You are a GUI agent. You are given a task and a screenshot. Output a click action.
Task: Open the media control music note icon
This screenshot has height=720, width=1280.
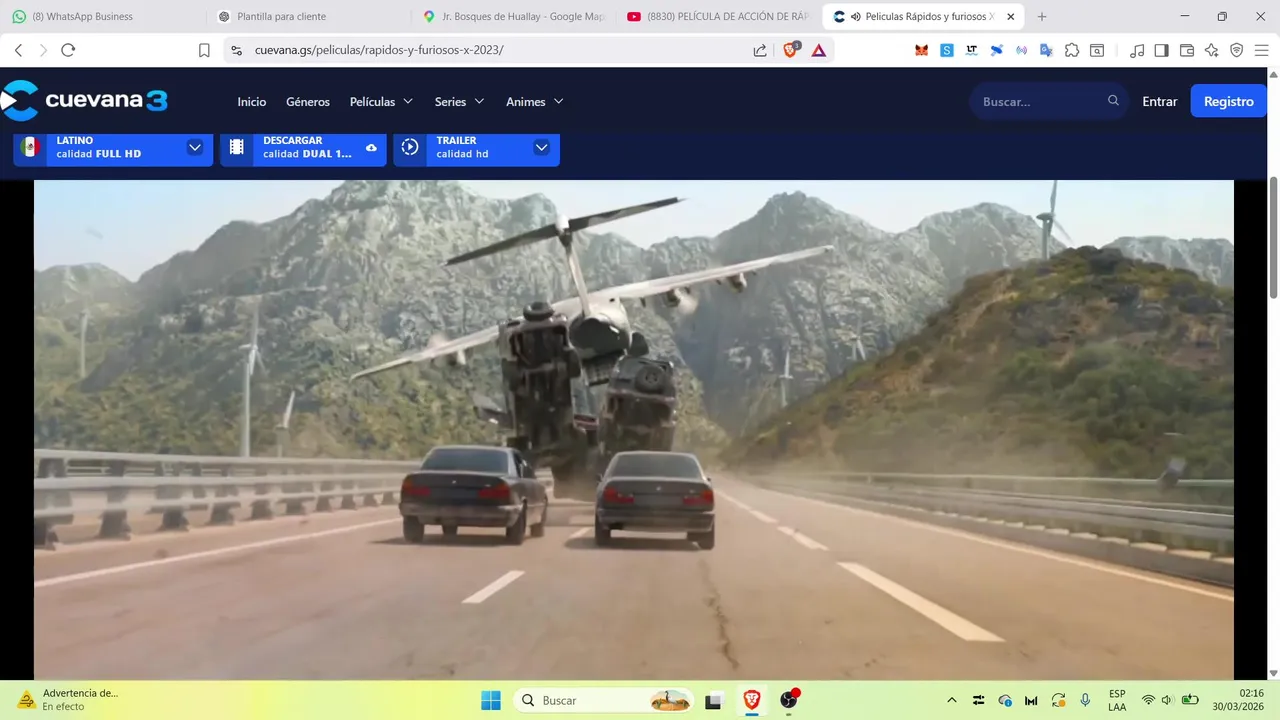(1137, 50)
